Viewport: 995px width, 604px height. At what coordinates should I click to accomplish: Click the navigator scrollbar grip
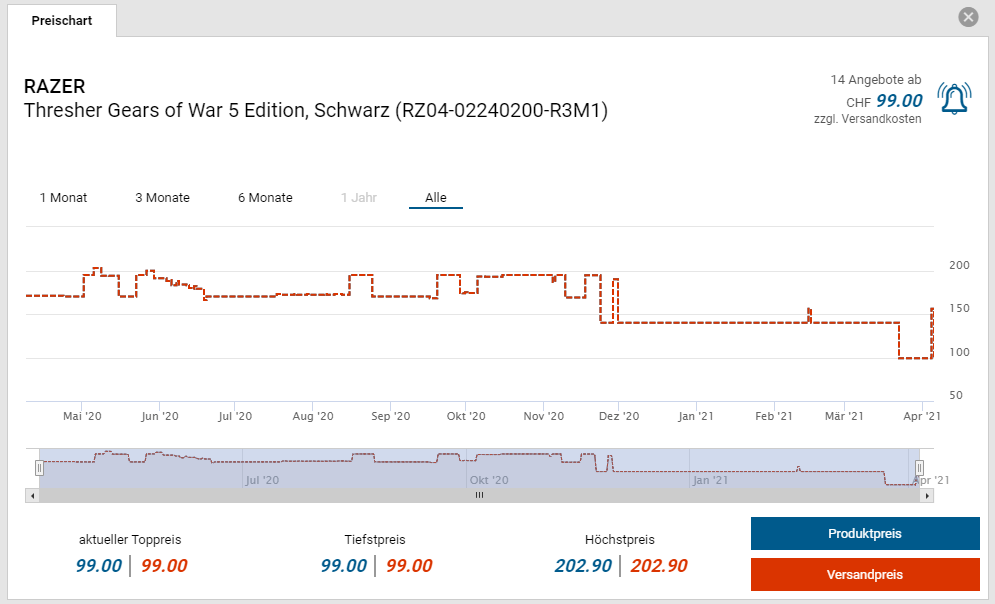[x=479, y=495]
